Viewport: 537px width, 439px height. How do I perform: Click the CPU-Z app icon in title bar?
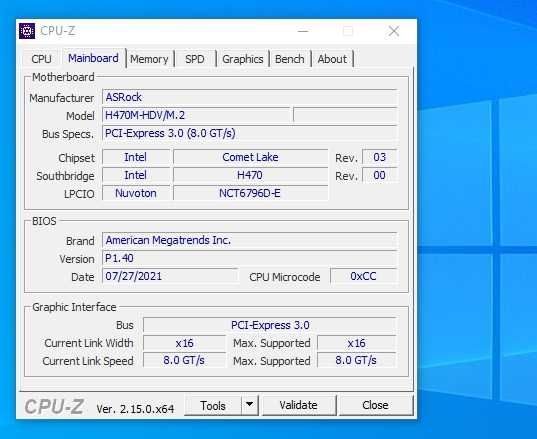(x=27, y=31)
